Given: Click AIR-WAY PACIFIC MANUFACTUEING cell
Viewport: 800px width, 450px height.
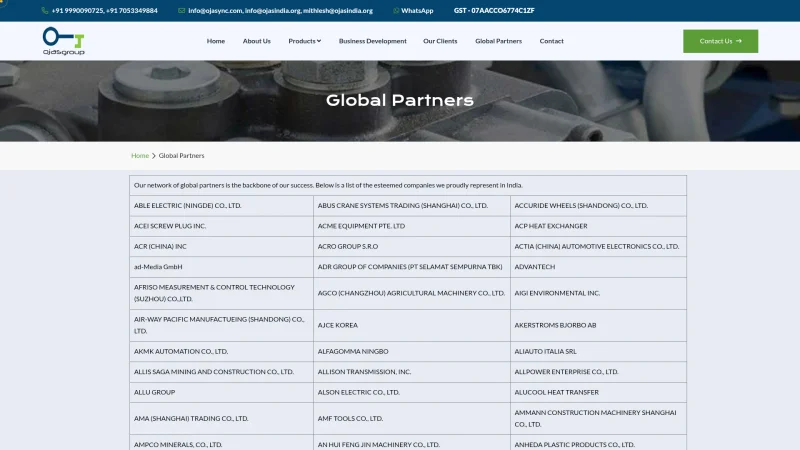Looking at the screenshot, I should [221, 326].
